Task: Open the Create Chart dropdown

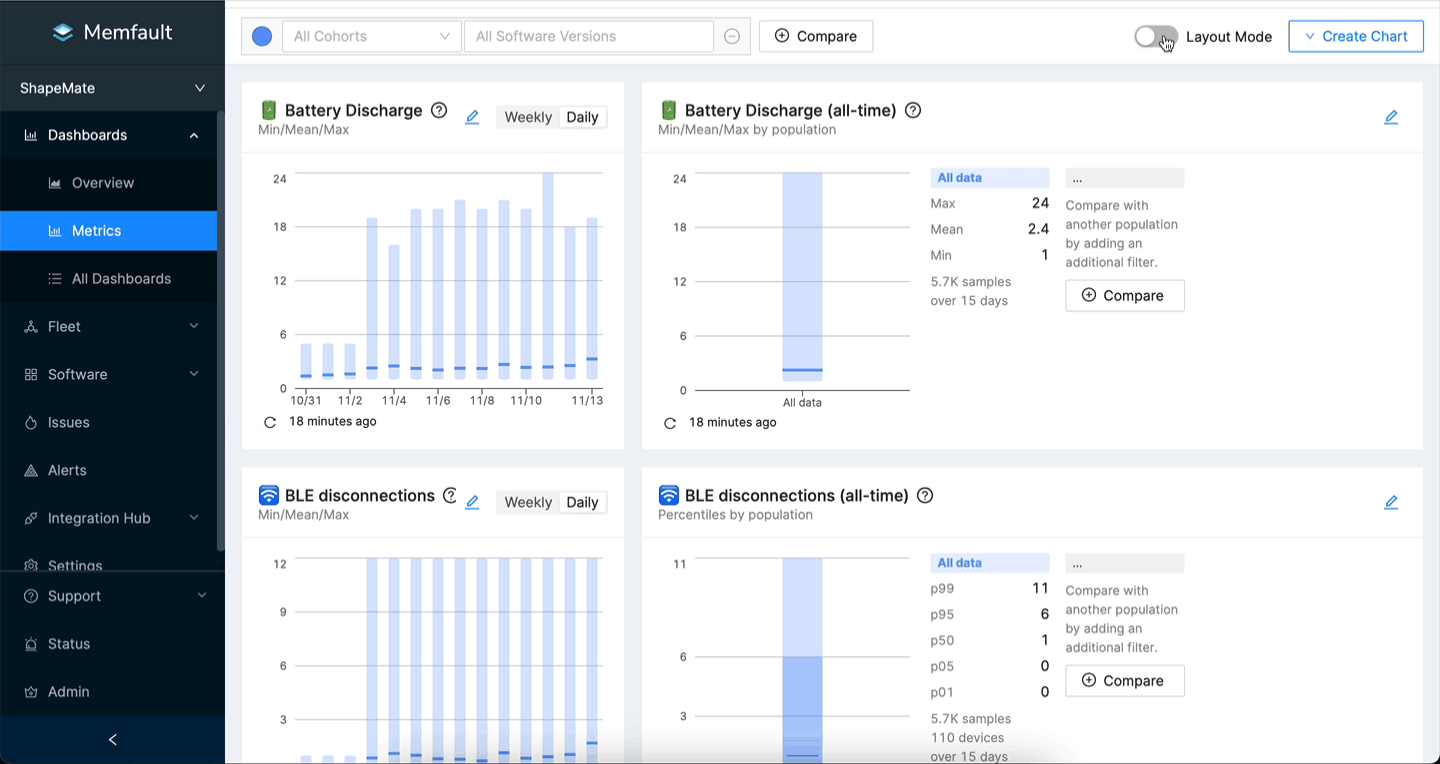Action: 1356,36
